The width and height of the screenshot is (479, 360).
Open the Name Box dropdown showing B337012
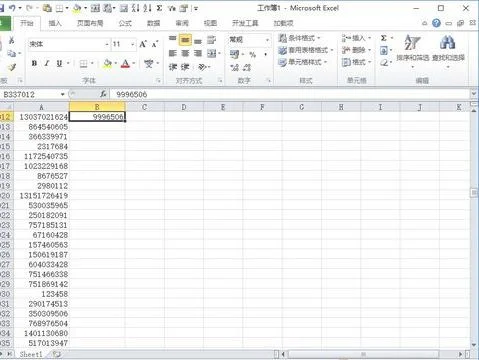(x=62, y=94)
